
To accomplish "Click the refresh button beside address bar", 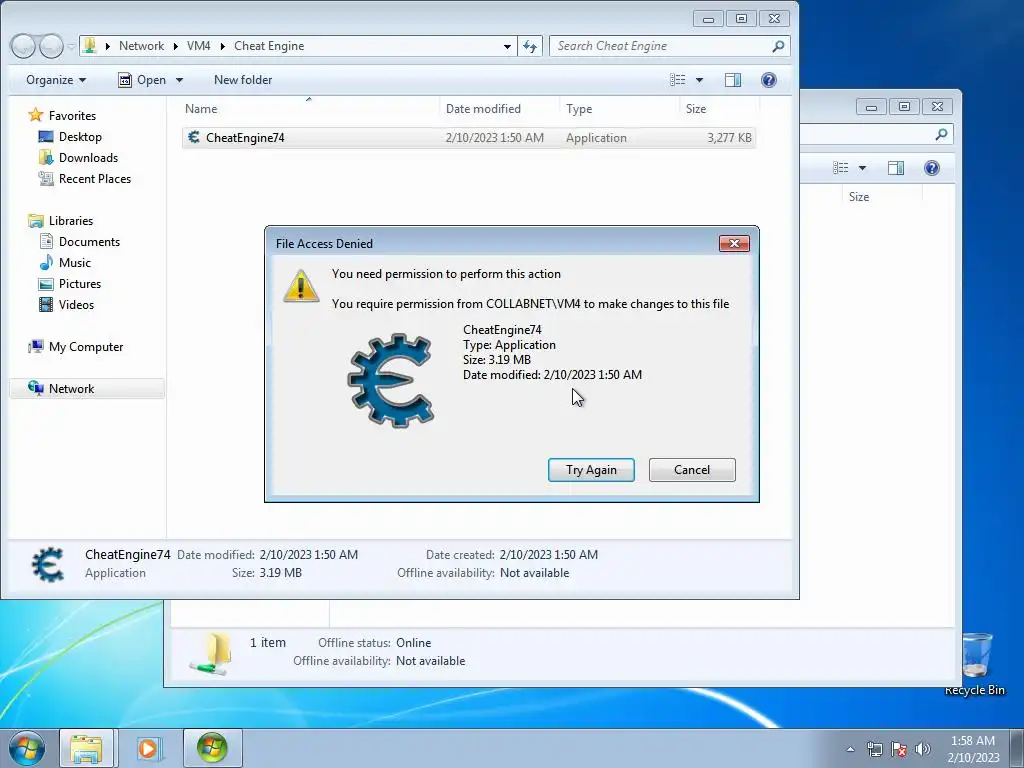I will 530,46.
